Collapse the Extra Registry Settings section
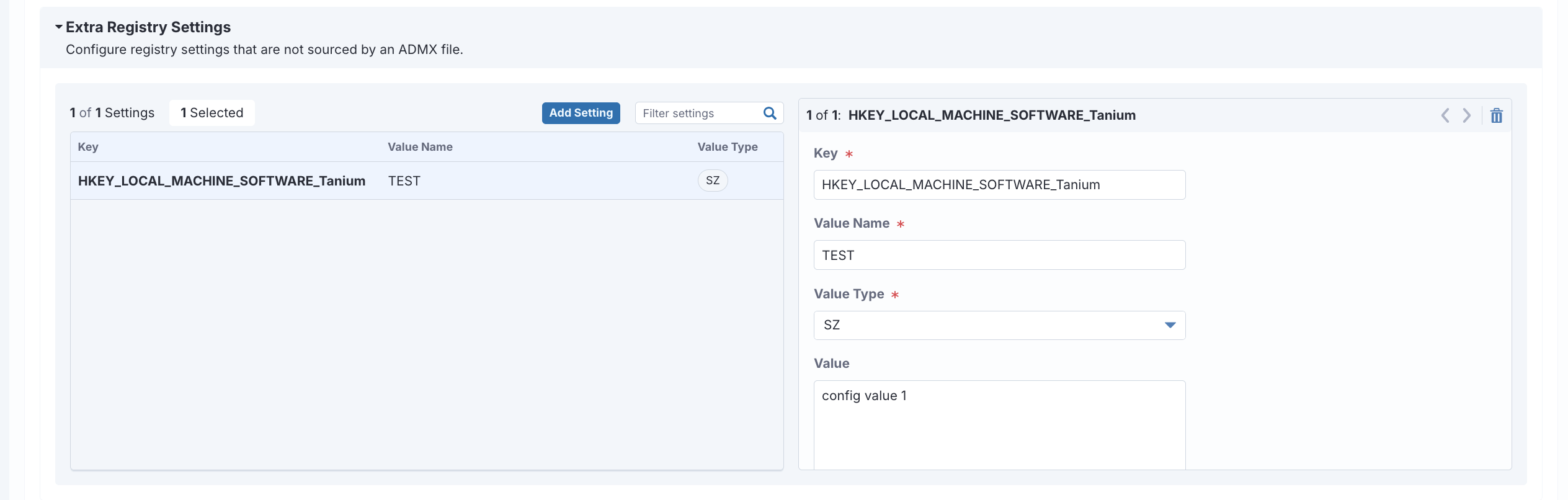 [x=59, y=27]
